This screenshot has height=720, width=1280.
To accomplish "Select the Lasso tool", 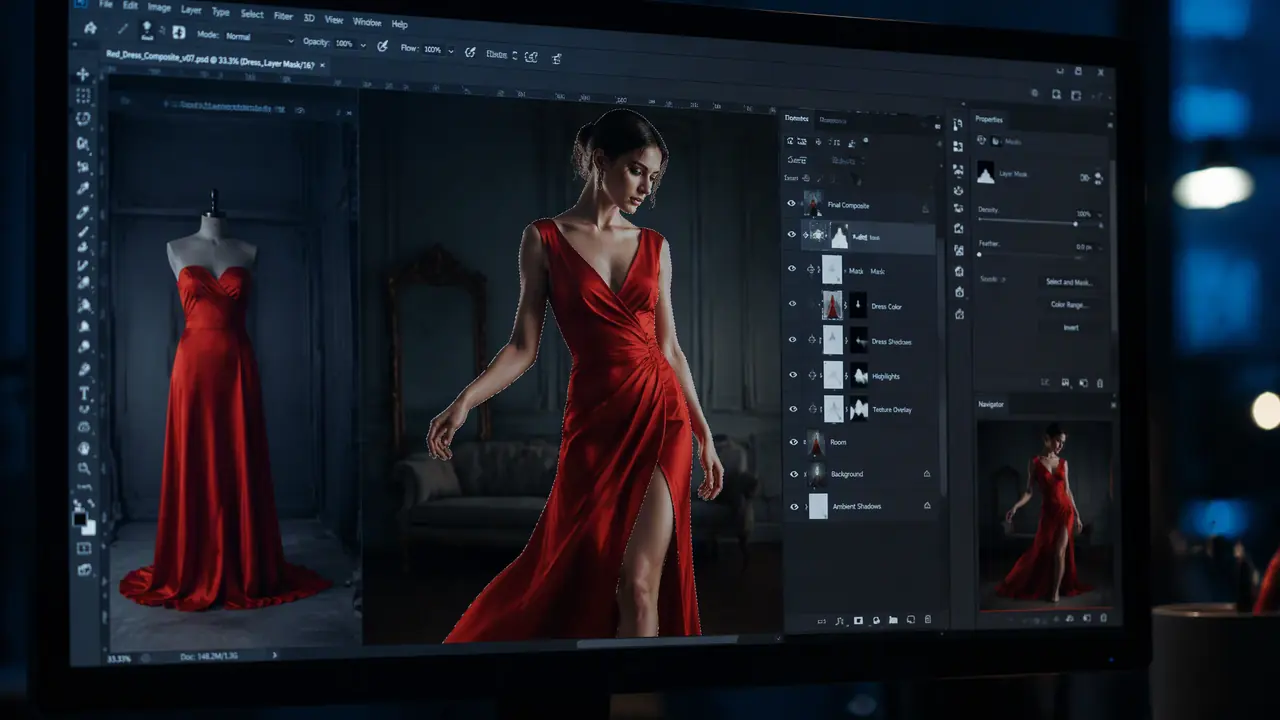I will pos(83,119).
